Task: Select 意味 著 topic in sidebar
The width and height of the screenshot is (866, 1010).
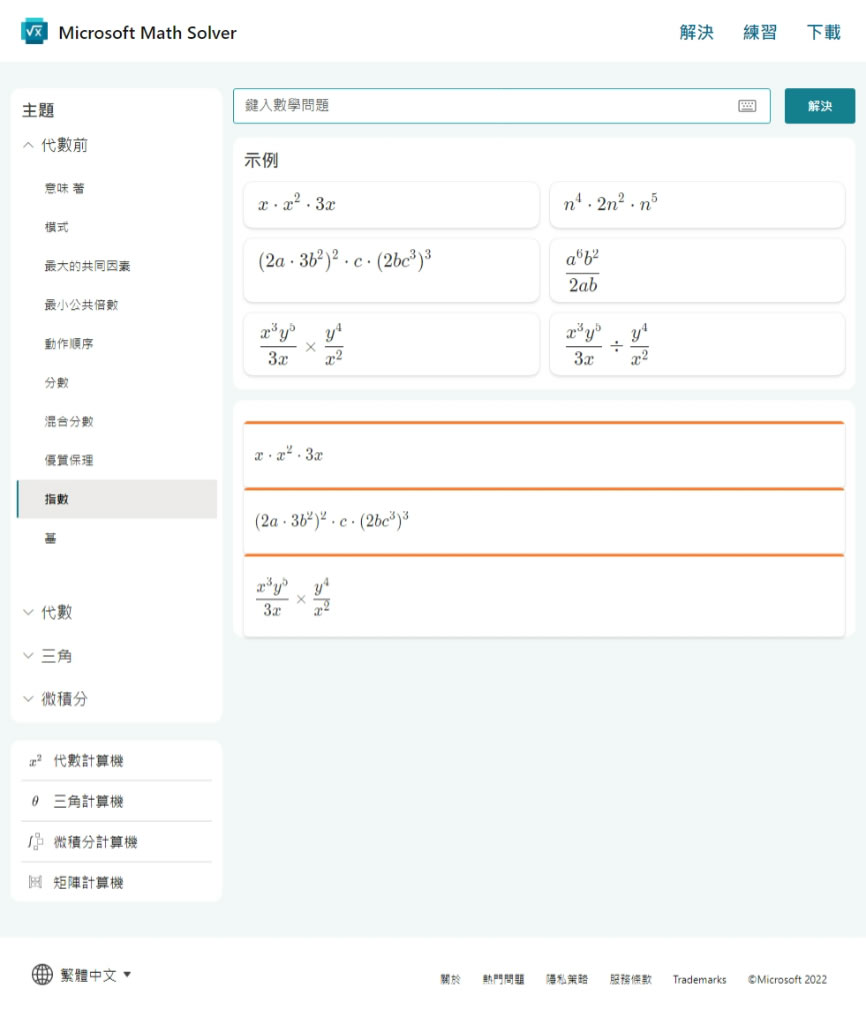Action: pos(64,188)
